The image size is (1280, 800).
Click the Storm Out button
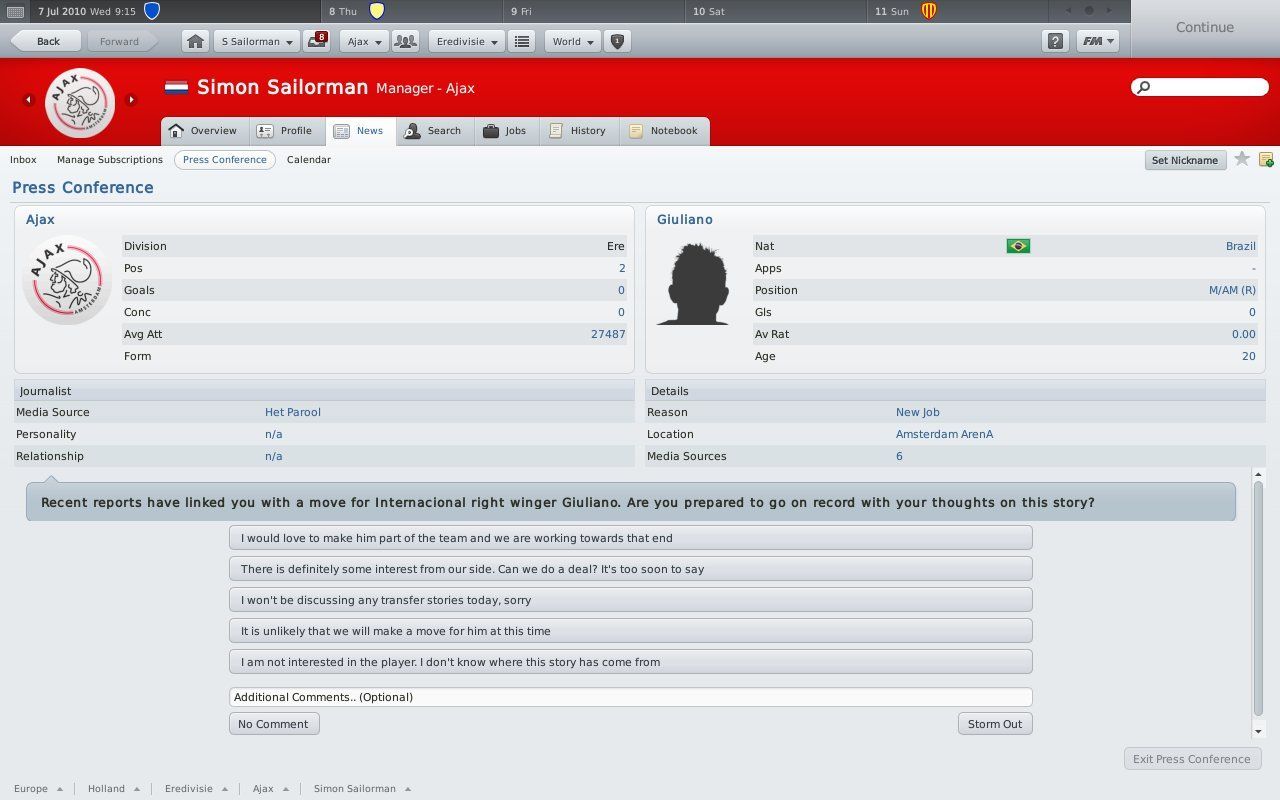994,724
